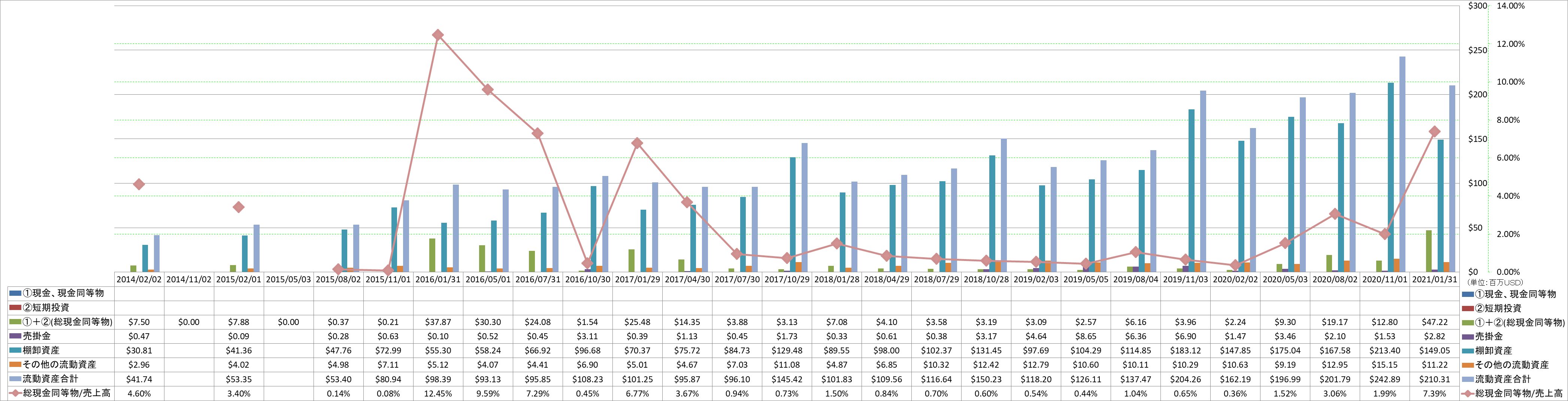Select the $242.89 current assets total cell
Image resolution: width=1568 pixels, height=401 pixels.
coord(1384,379)
